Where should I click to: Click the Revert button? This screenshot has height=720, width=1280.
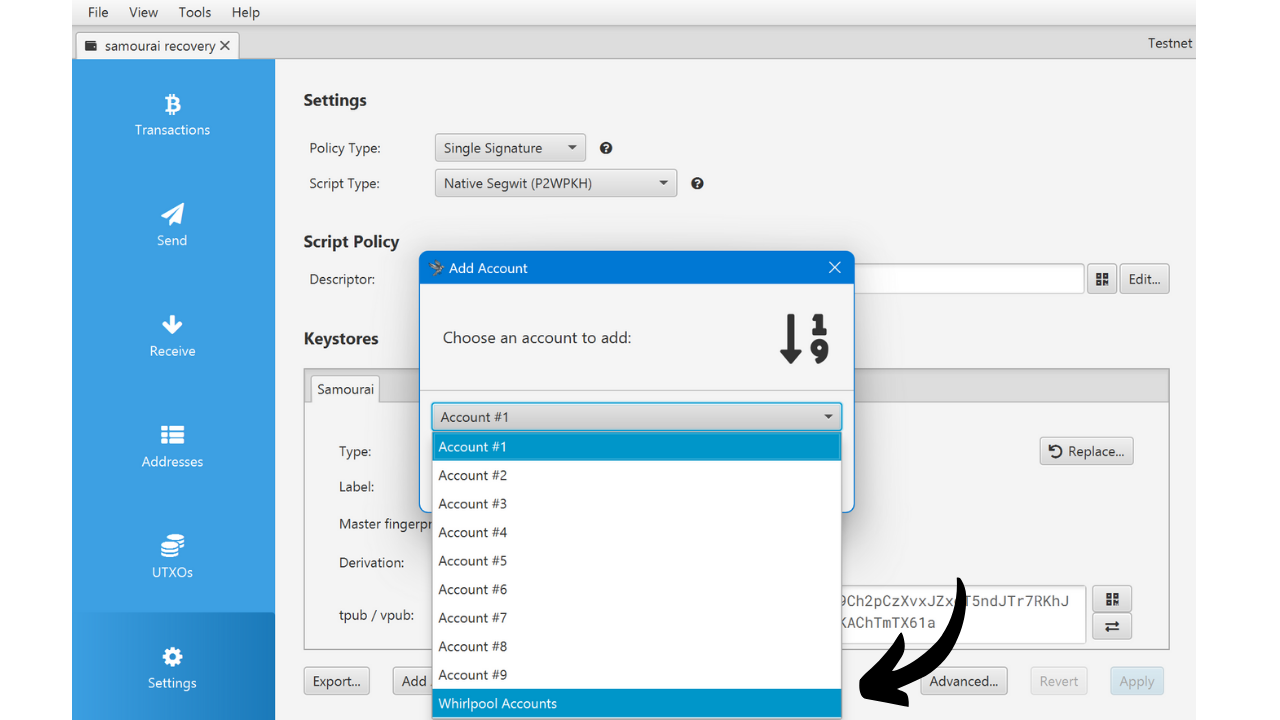click(1059, 681)
